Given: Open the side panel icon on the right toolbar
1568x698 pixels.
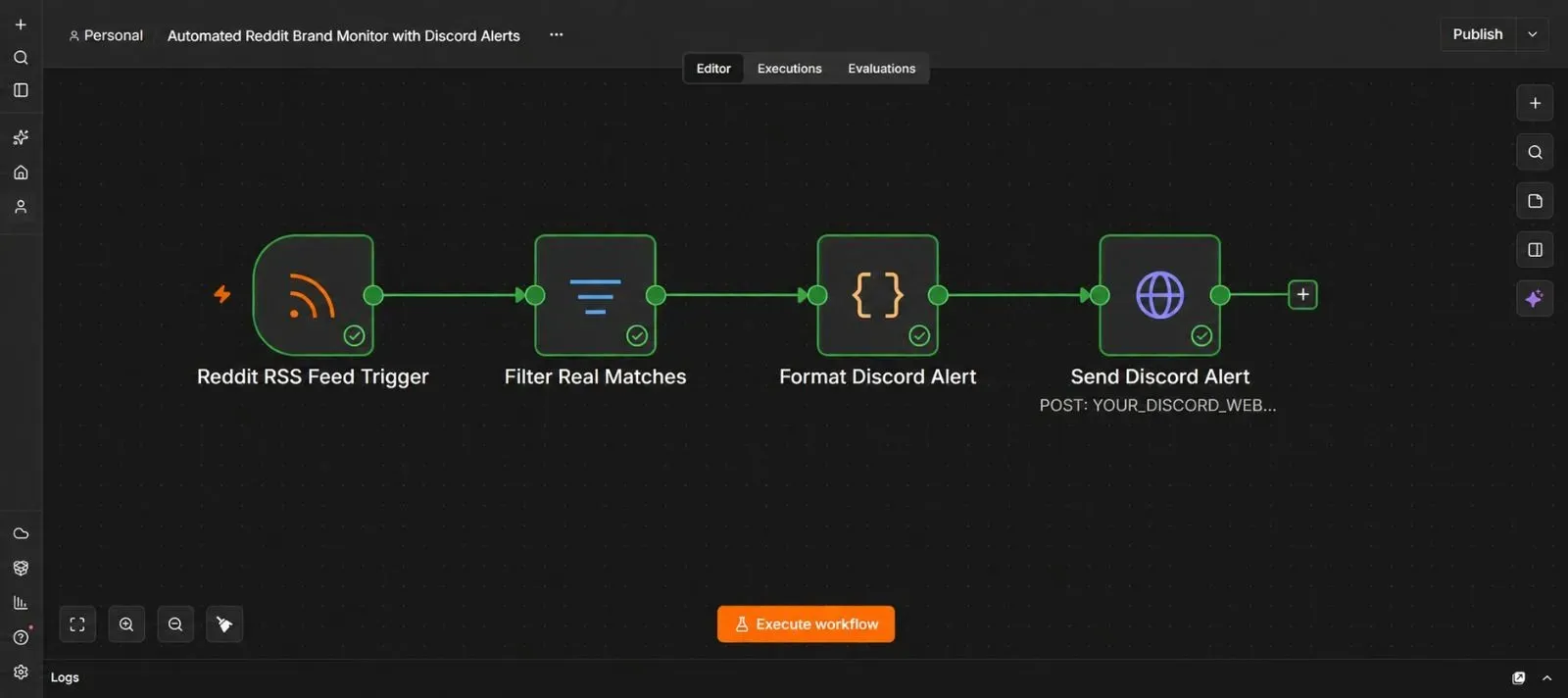Looking at the screenshot, I should point(1535,250).
